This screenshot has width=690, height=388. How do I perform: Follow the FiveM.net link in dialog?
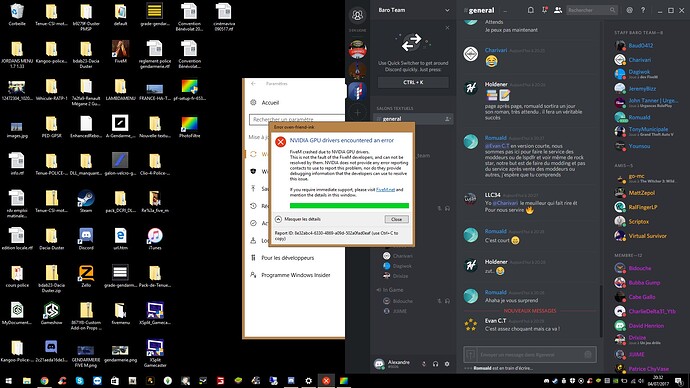tap(385, 190)
